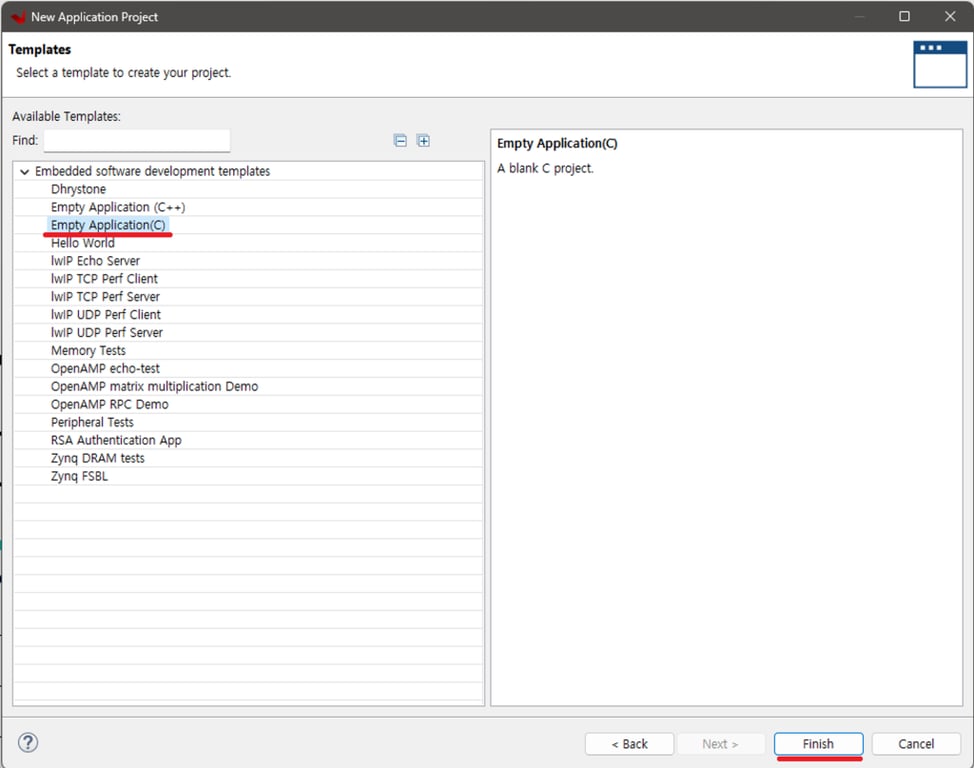The image size is (974, 768).
Task: Click the Vitis logo in title bar
Action: [x=18, y=17]
